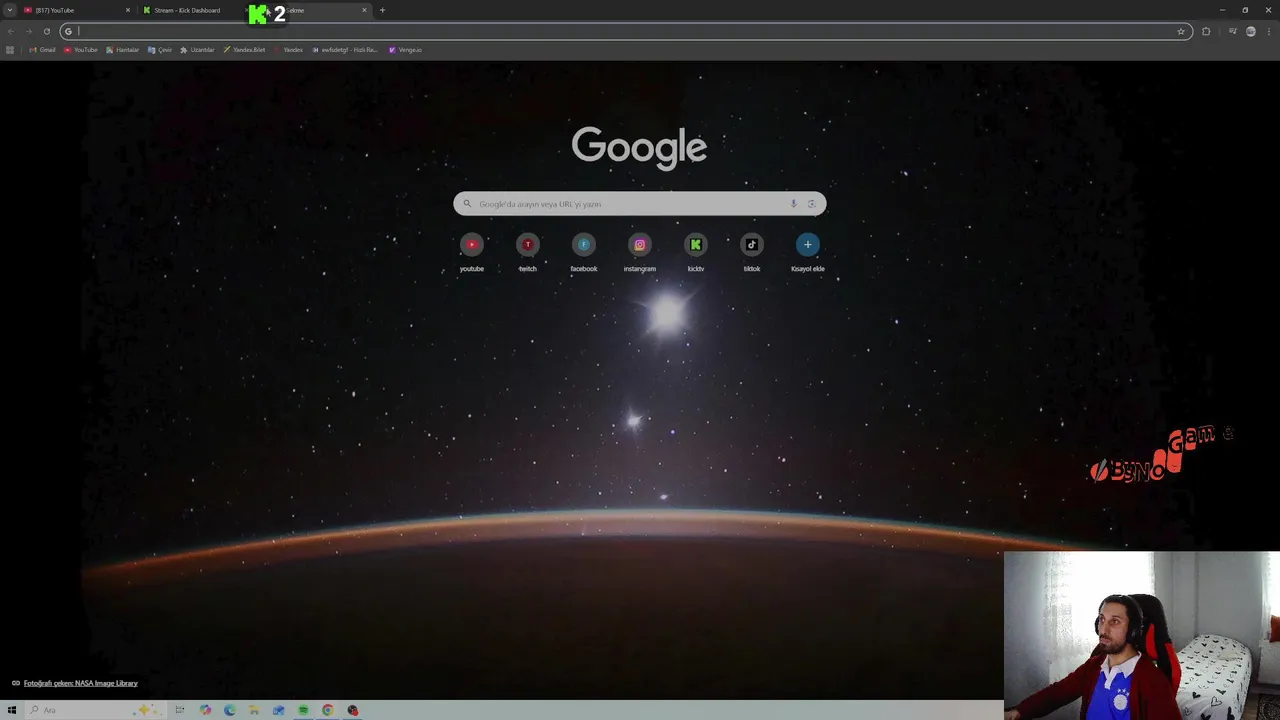Open the instangram shortcut tile
This screenshot has height=720, width=1280.
(639, 252)
